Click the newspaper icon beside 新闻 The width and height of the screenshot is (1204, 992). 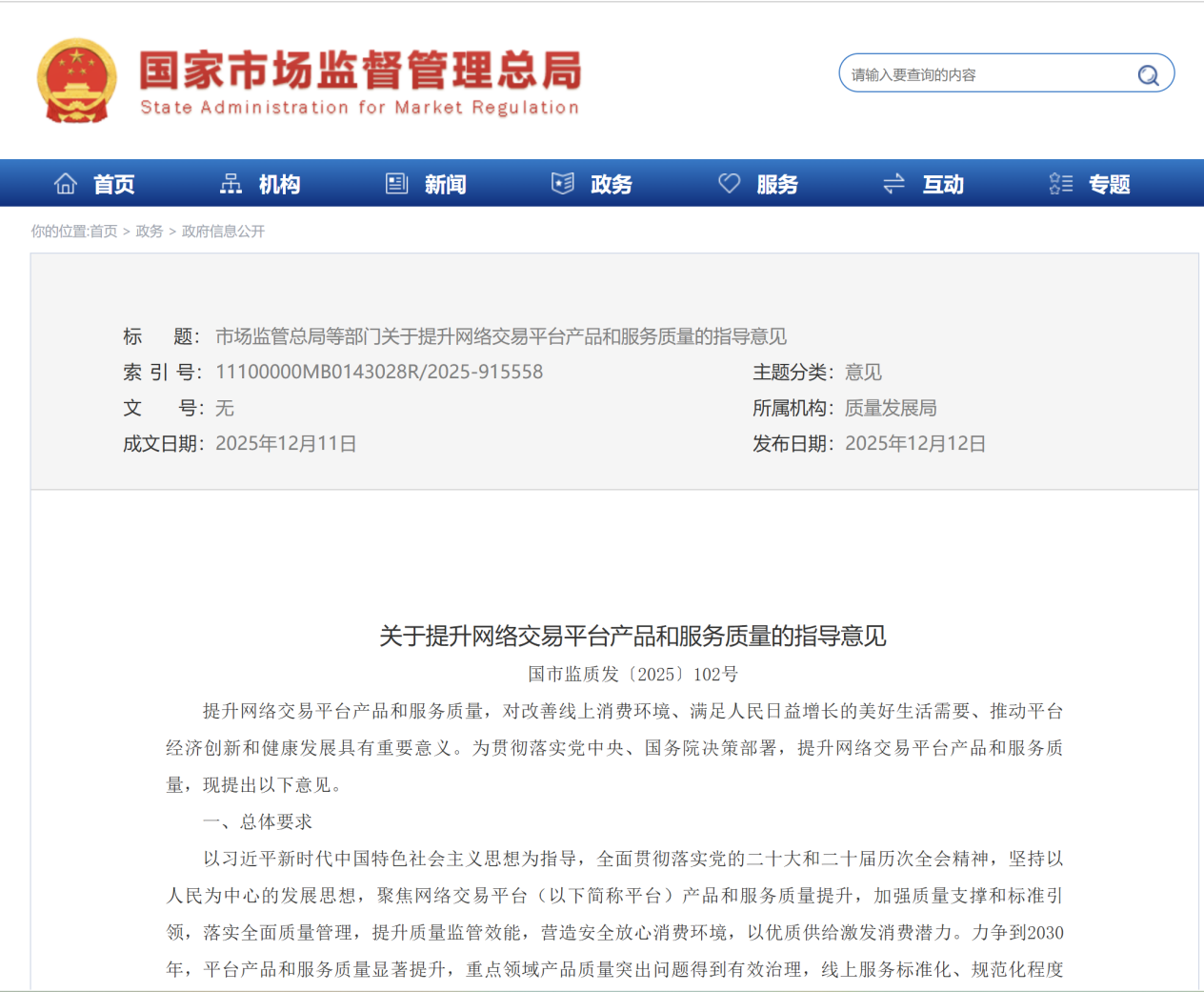396,182
